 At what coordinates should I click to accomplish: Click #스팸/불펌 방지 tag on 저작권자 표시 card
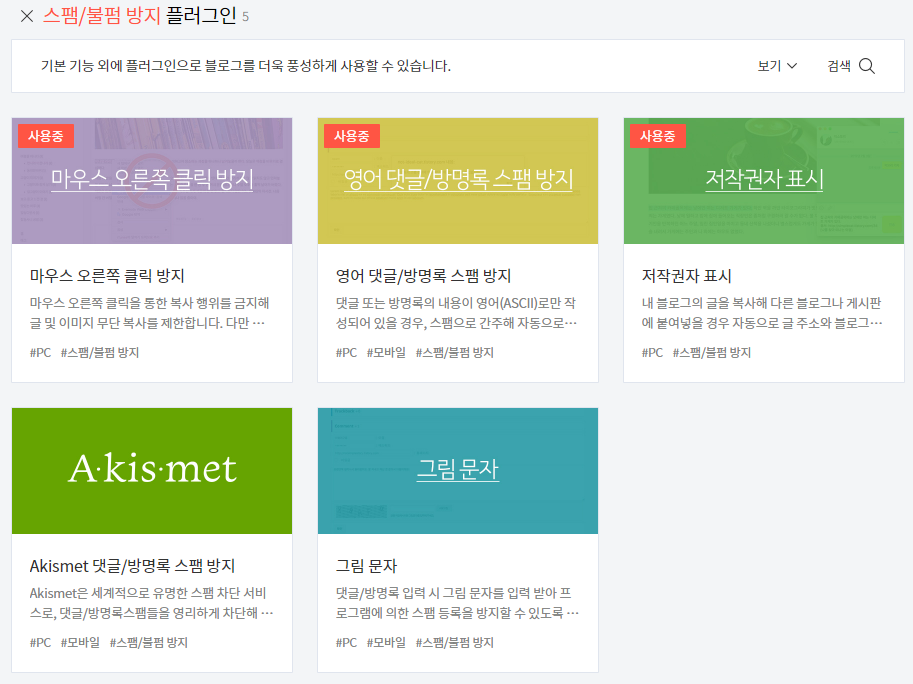tap(712, 352)
